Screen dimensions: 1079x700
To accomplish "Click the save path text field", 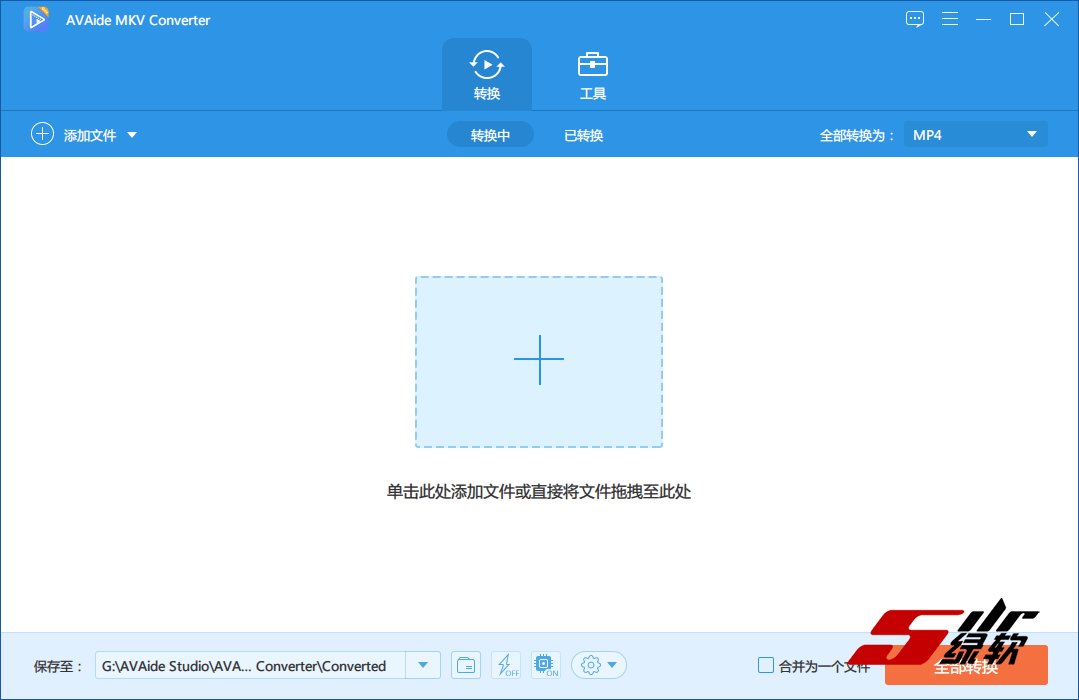I will [250, 665].
